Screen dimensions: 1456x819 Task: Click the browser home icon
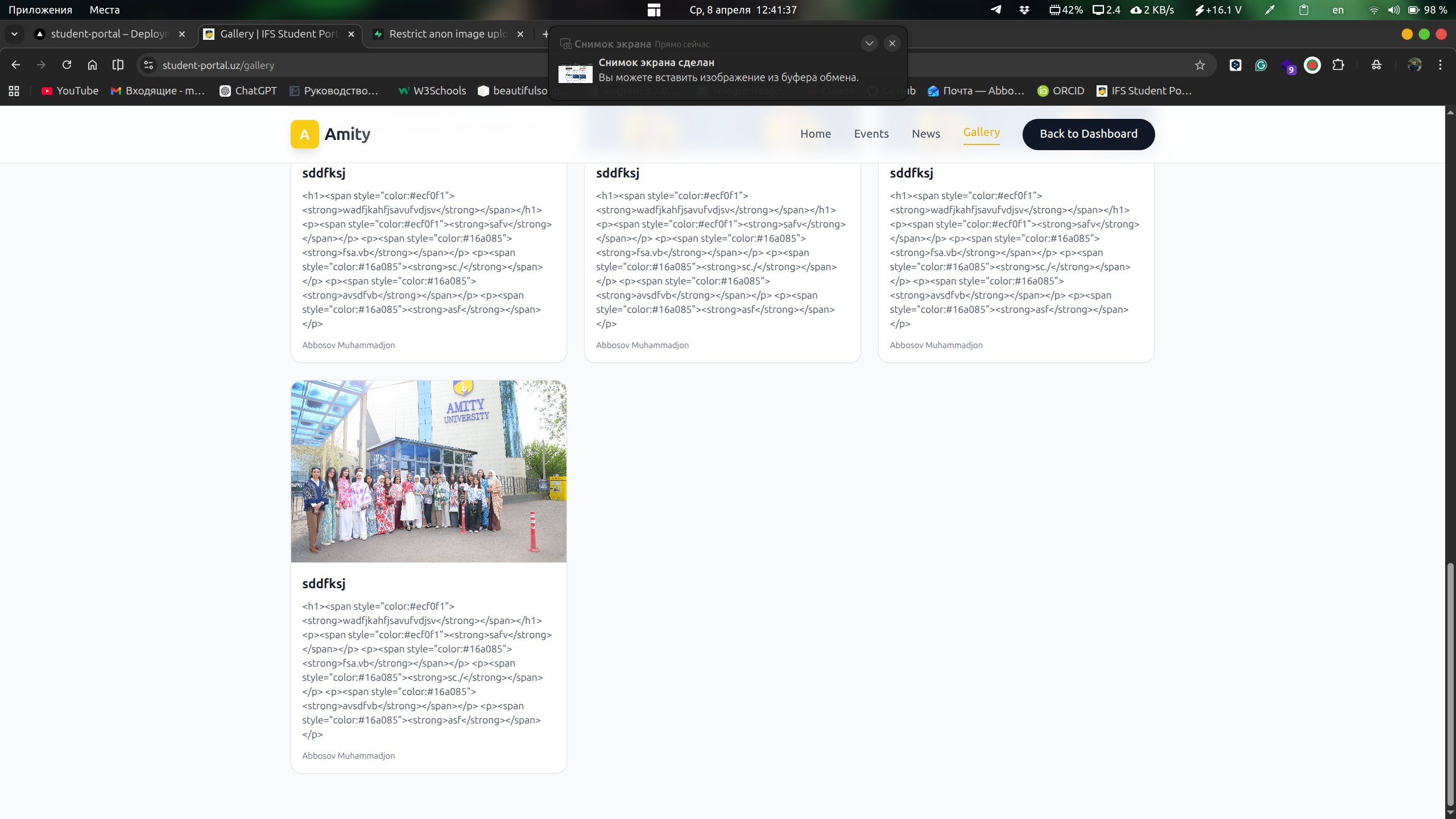pyautogui.click(x=92, y=65)
